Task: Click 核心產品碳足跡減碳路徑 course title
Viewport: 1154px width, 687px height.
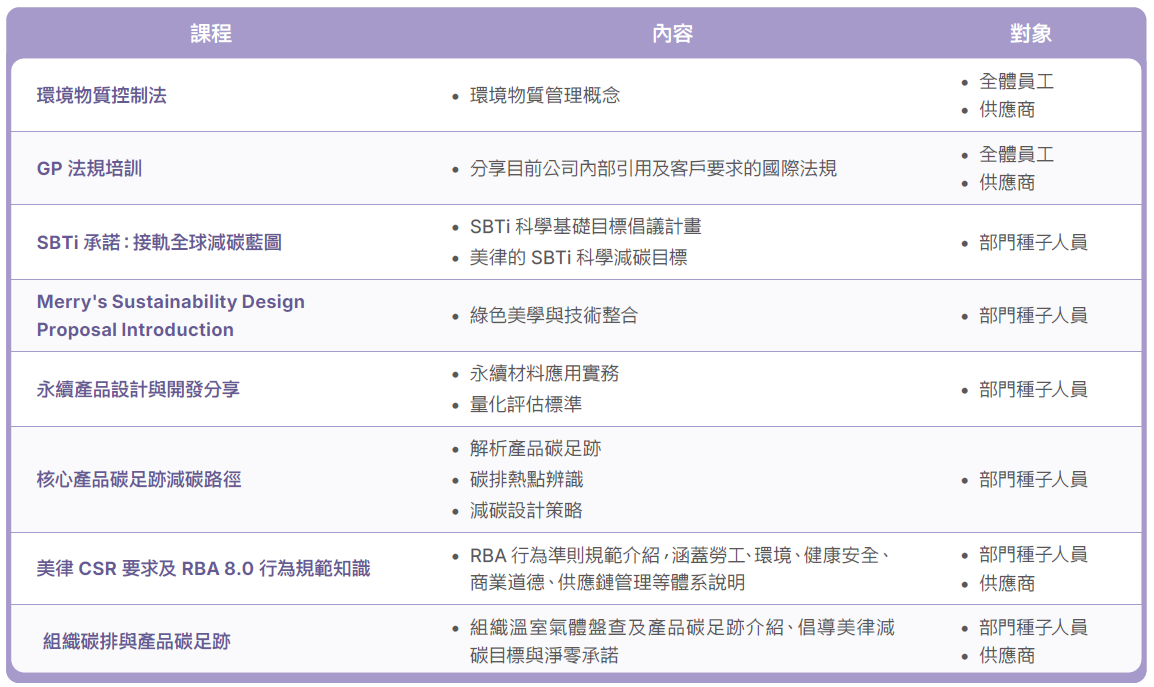Action: 139,479
